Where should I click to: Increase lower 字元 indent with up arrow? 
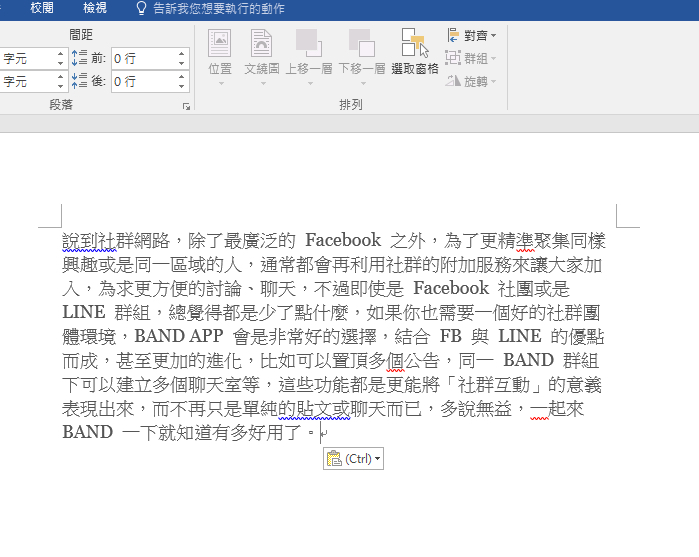(x=61, y=77)
